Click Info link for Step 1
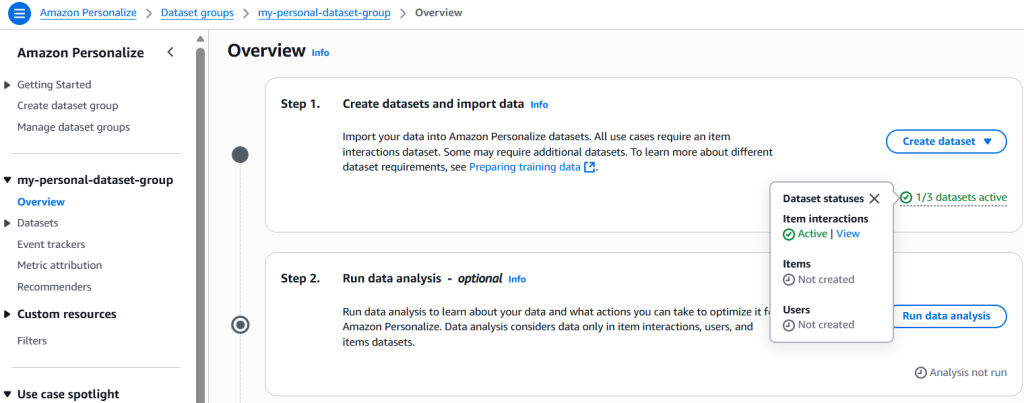This screenshot has height=403, width=1024. point(539,105)
